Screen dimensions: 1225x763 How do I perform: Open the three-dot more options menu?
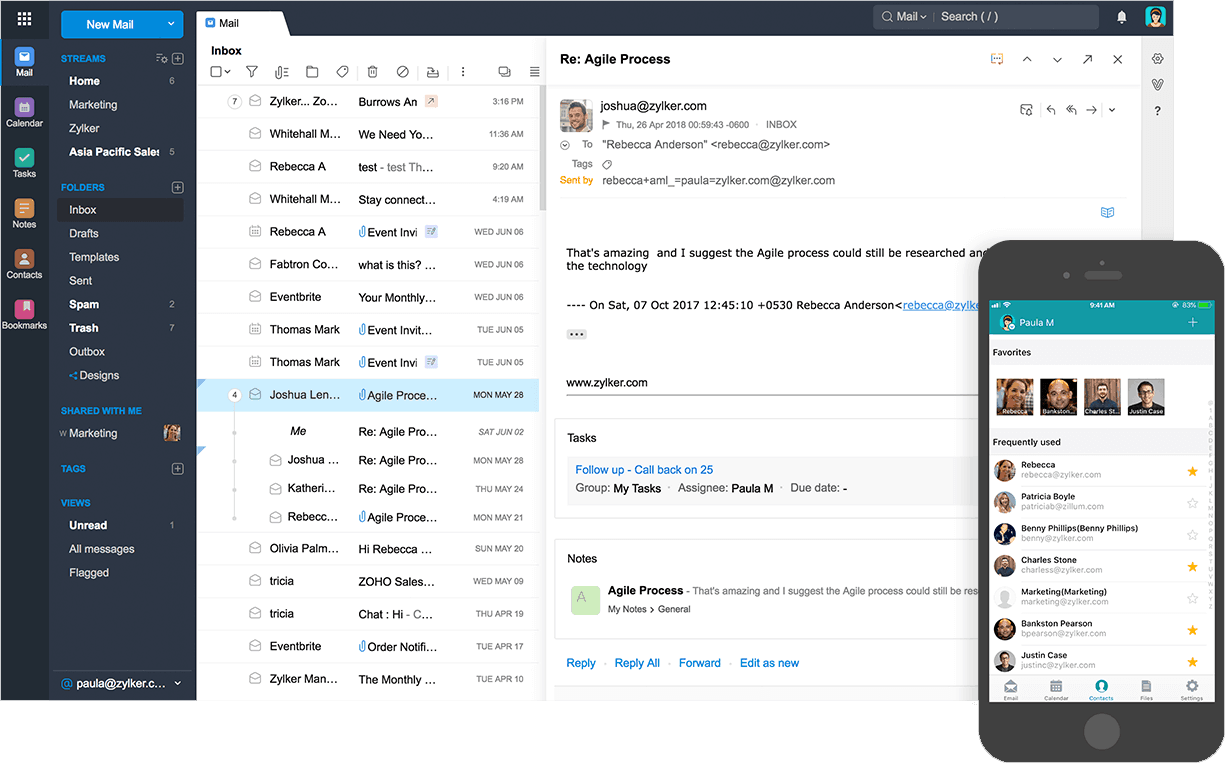[462, 72]
